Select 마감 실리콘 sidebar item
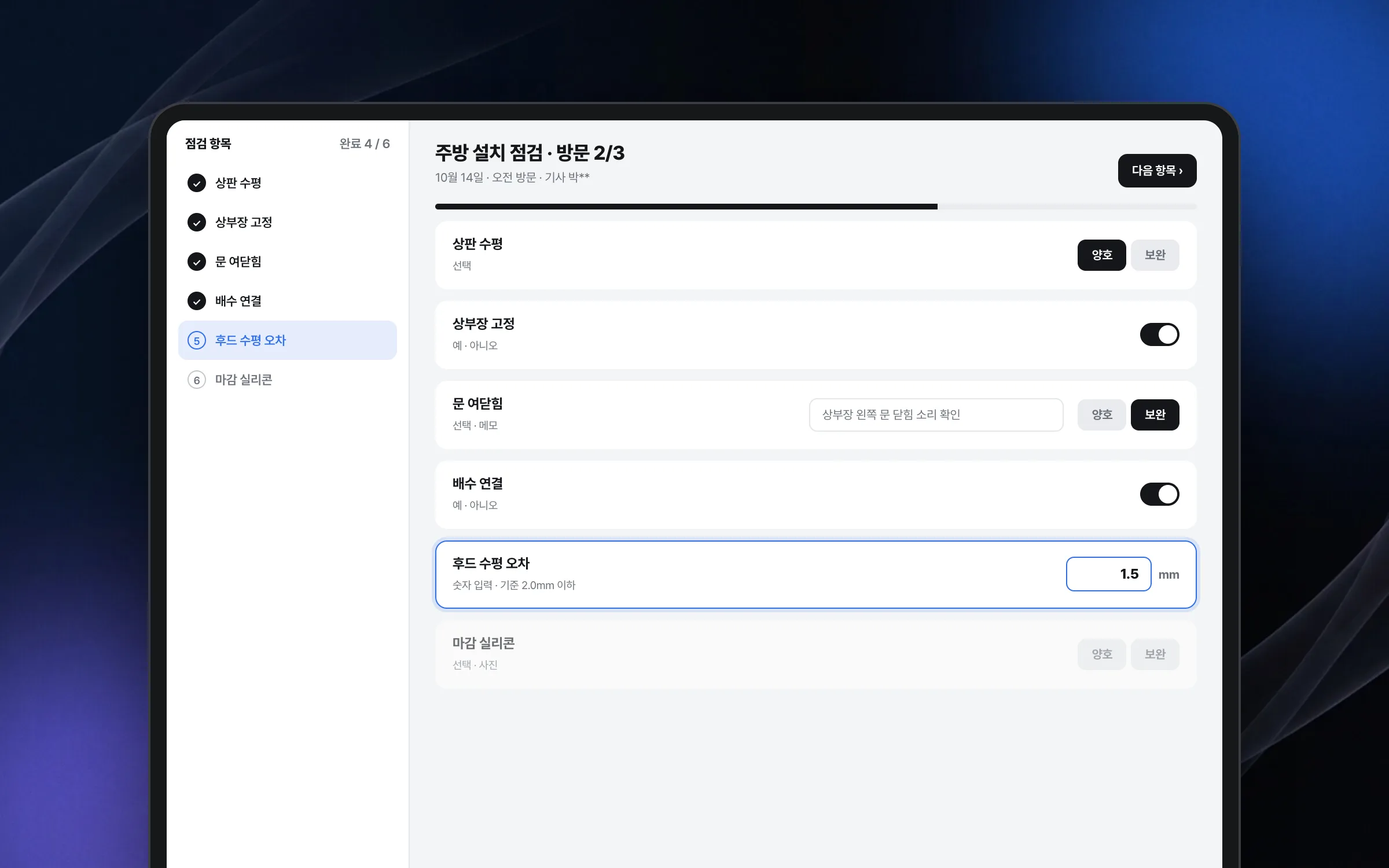 coord(288,380)
